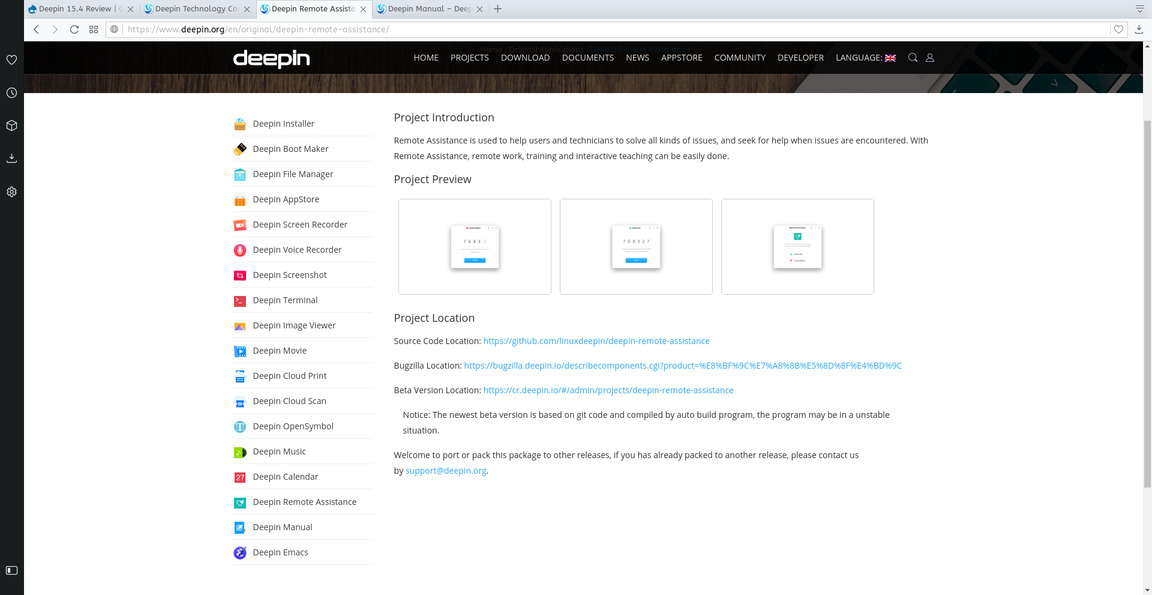Screen dimensions: 1152x595
Task: Open browser settings via the sidebar gear
Action: (x=12, y=192)
